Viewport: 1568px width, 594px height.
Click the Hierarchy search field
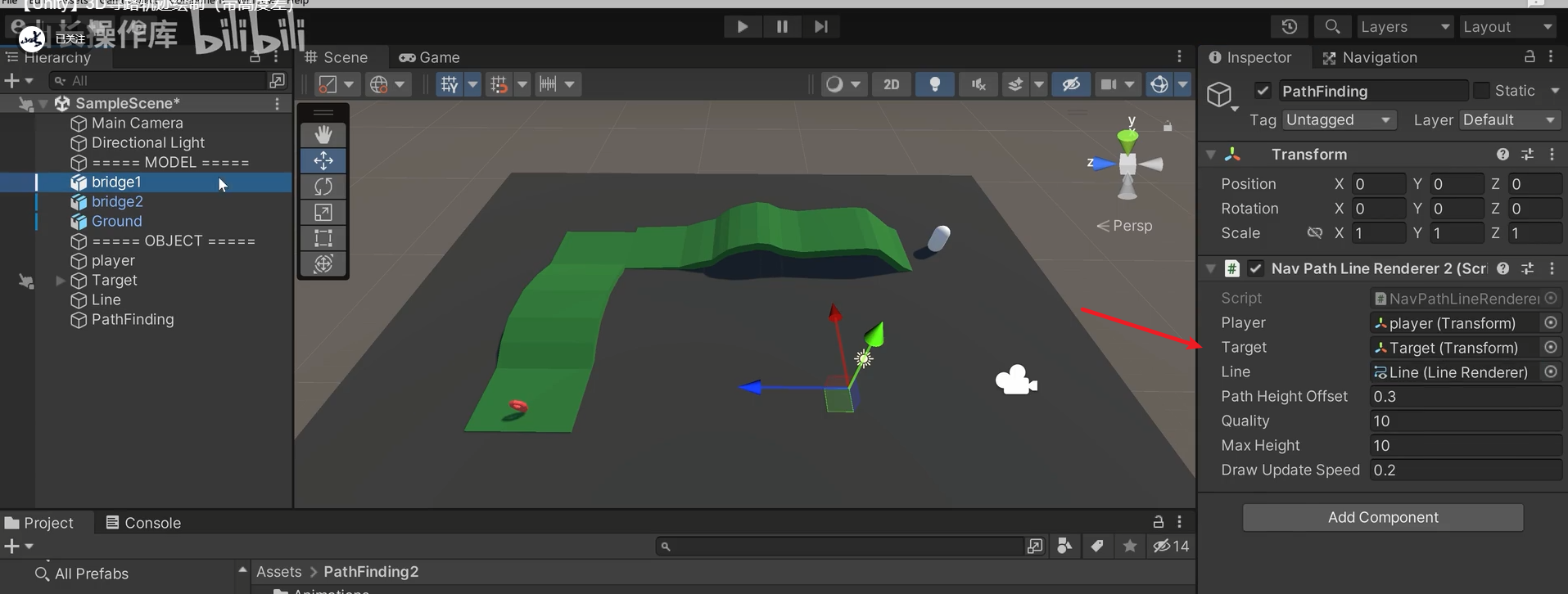point(160,80)
